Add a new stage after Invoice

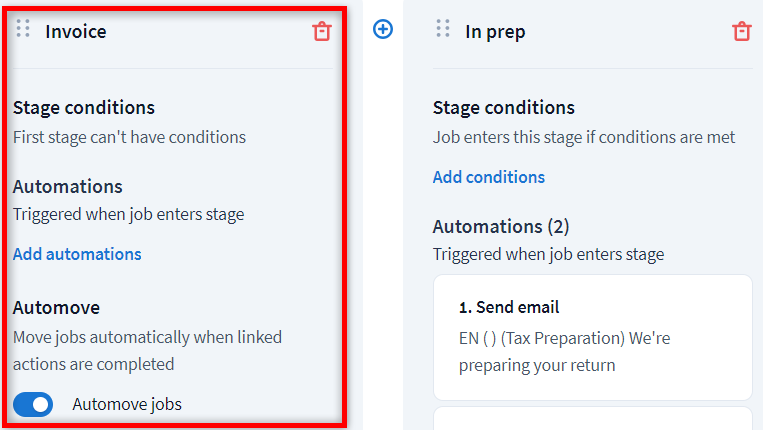[x=383, y=29]
